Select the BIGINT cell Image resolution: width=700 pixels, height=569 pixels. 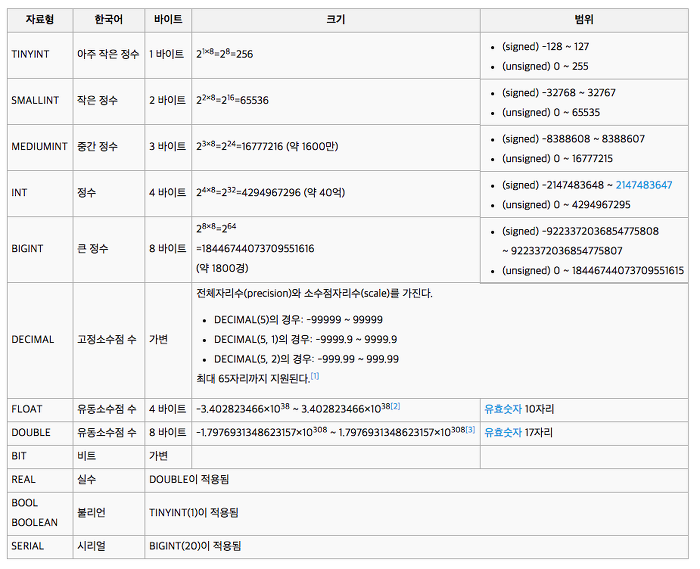pyautogui.click(x=40, y=249)
